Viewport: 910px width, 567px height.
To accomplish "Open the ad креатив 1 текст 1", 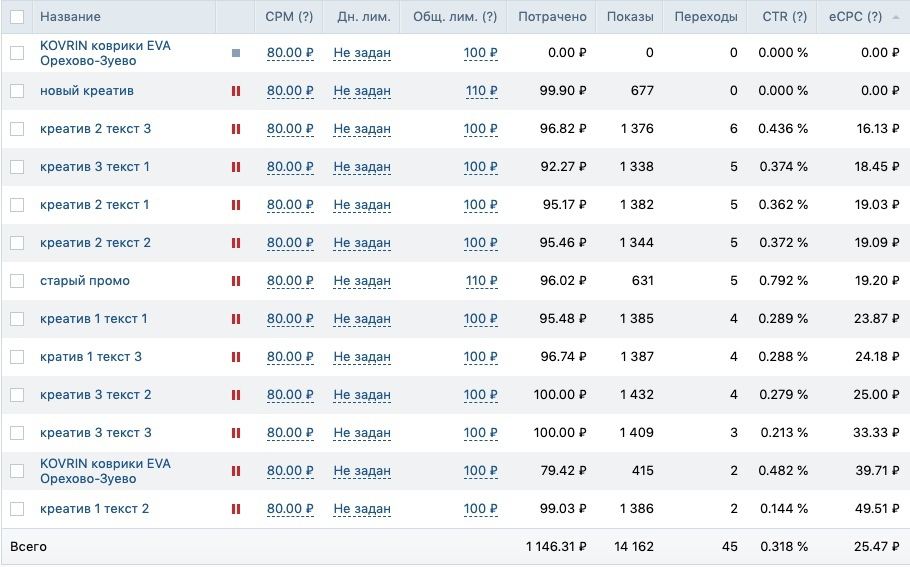I will 93,319.
